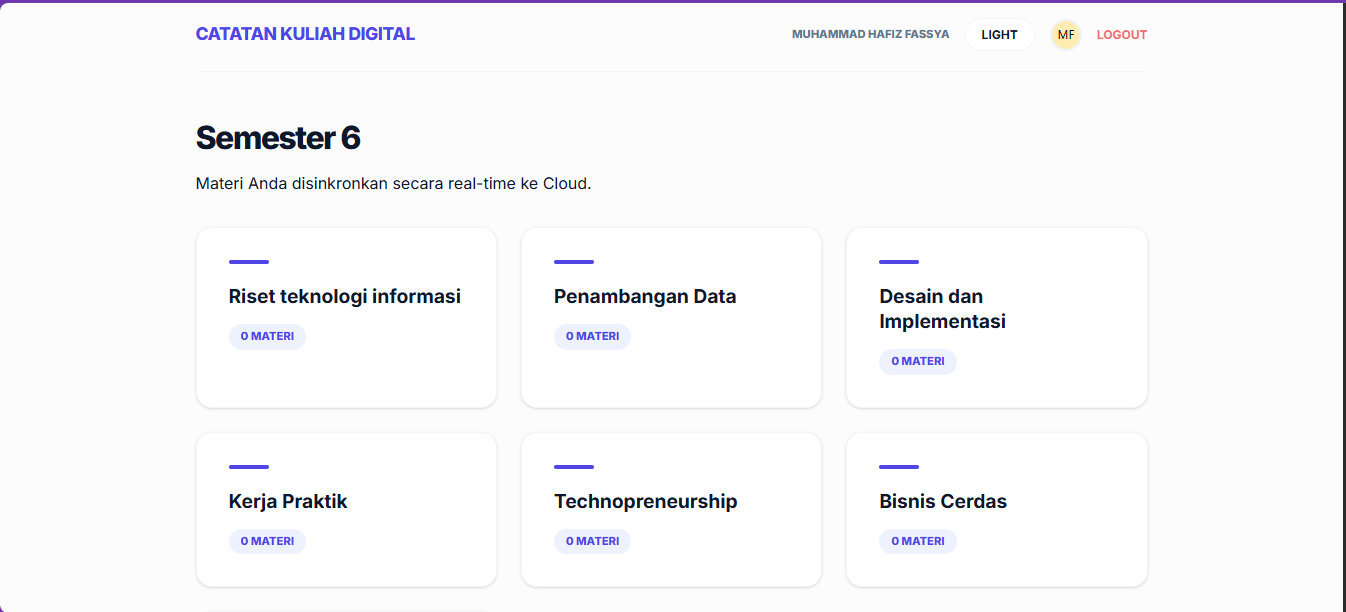The width and height of the screenshot is (1346, 612).
Task: Click the 0 MATERI badge under Penambangan Data
Action: pyautogui.click(x=592, y=336)
